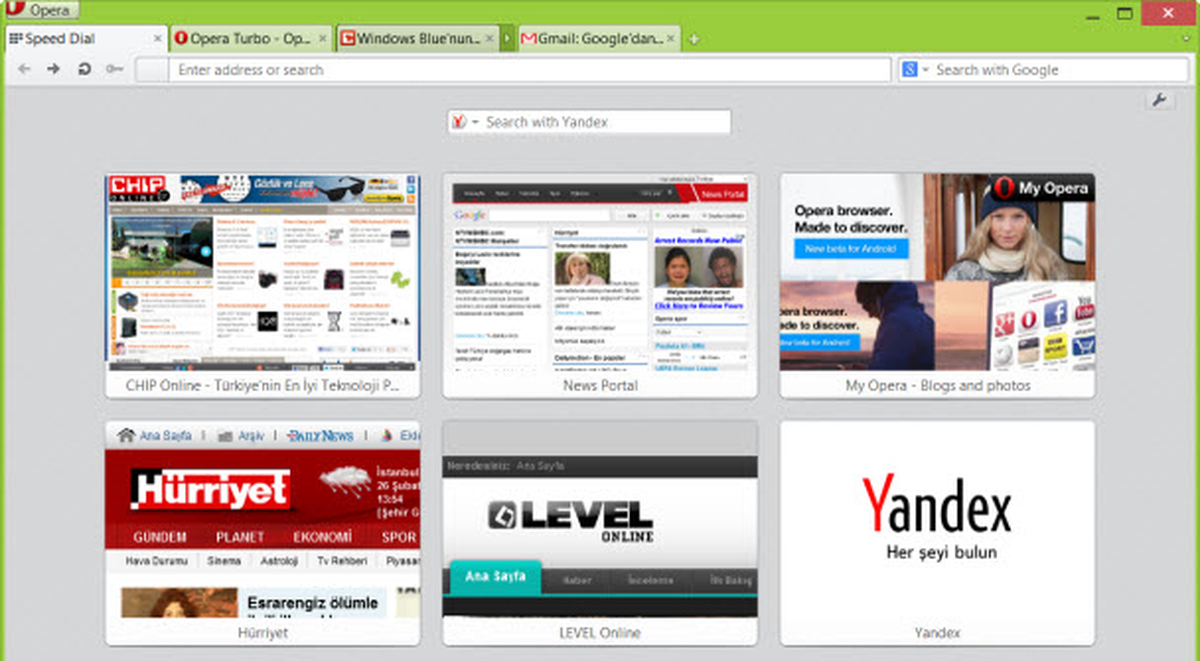This screenshot has width=1200, height=661.
Task: Open the password wand key icon
Action: [114, 69]
